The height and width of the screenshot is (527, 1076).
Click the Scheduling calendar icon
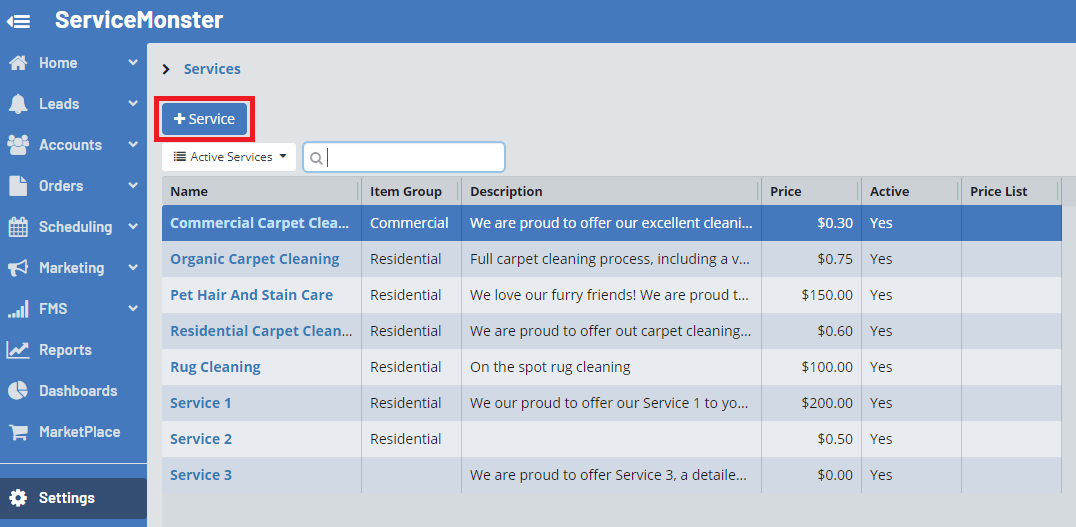pos(18,227)
